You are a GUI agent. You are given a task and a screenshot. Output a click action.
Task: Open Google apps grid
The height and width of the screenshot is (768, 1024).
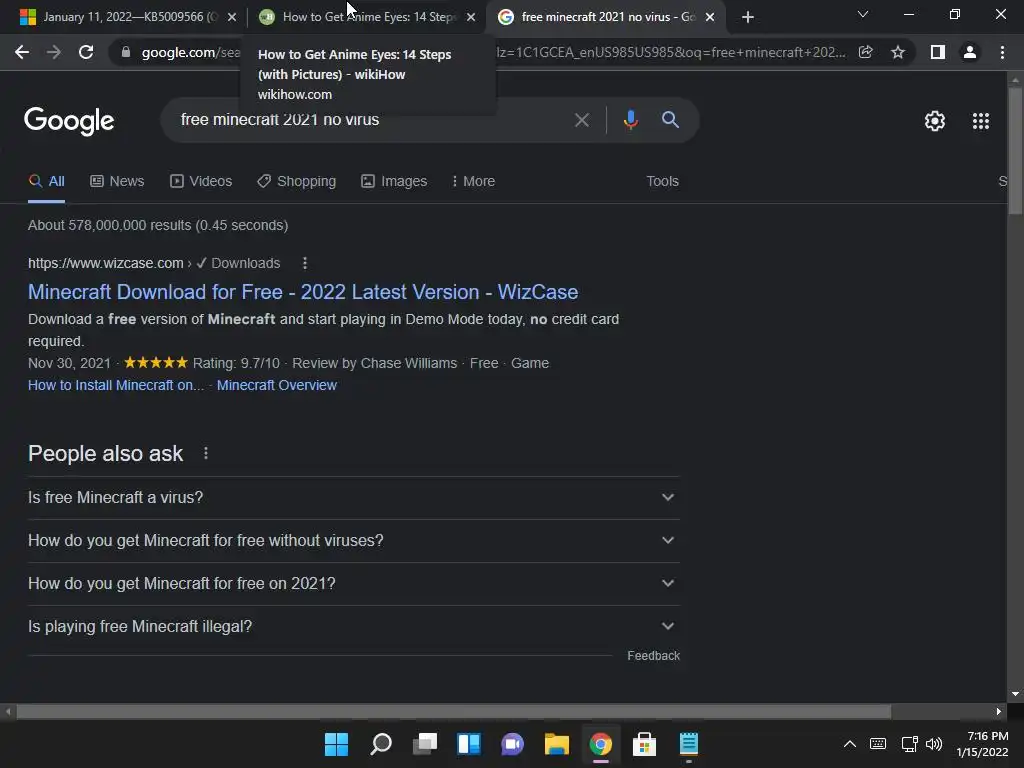[x=981, y=121]
